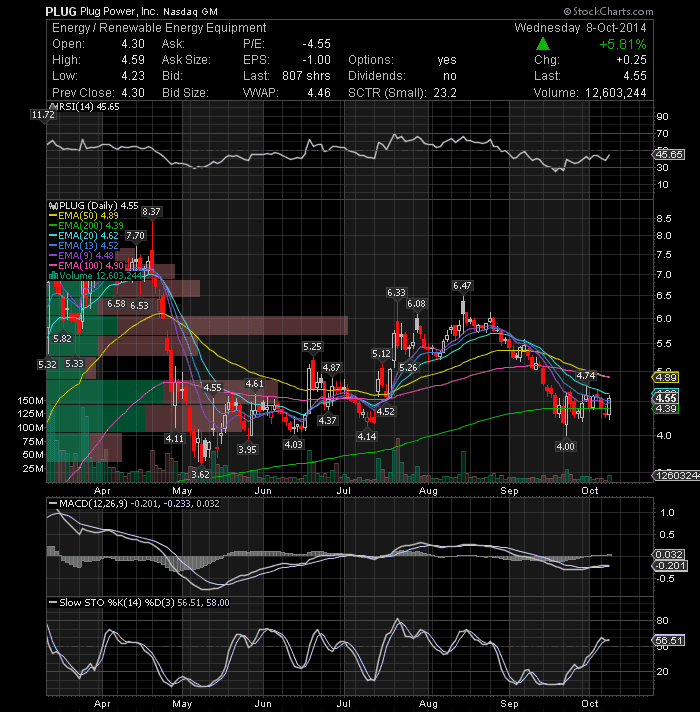
Task: Click the 8.37 peak price label
Action: coord(151,212)
